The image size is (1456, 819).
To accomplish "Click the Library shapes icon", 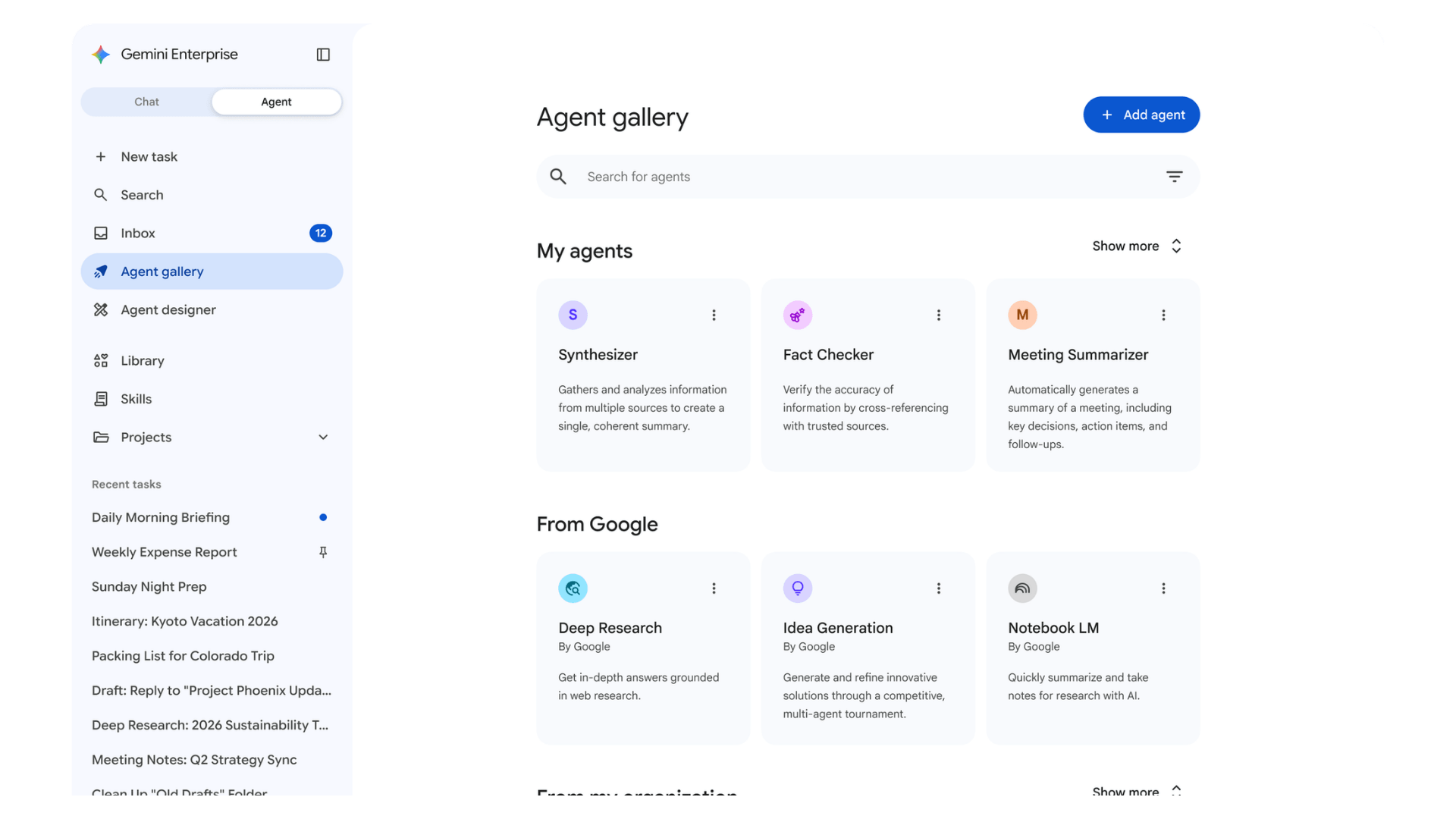I will pos(101,361).
